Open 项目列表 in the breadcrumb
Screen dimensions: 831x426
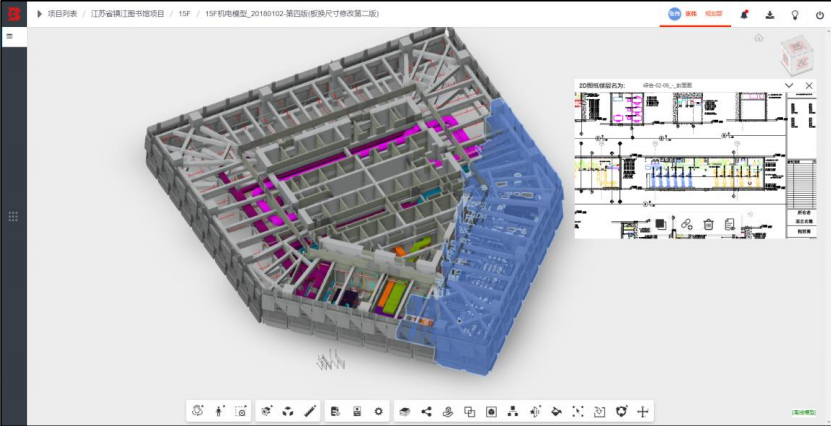pyautogui.click(x=63, y=14)
